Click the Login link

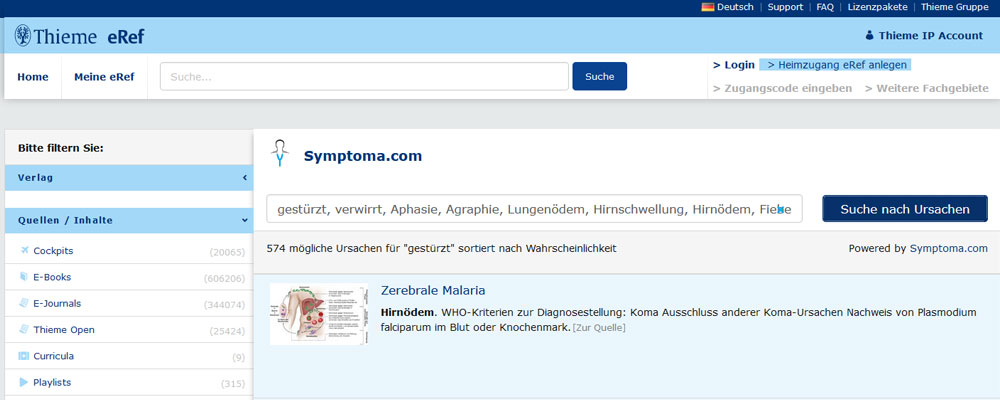tap(734, 65)
